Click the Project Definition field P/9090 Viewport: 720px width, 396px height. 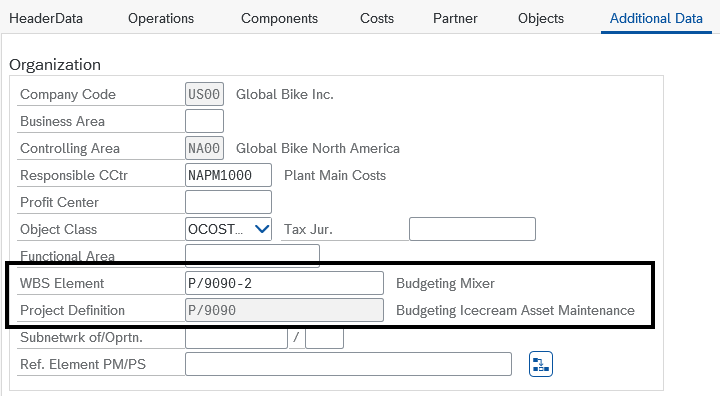(x=284, y=310)
